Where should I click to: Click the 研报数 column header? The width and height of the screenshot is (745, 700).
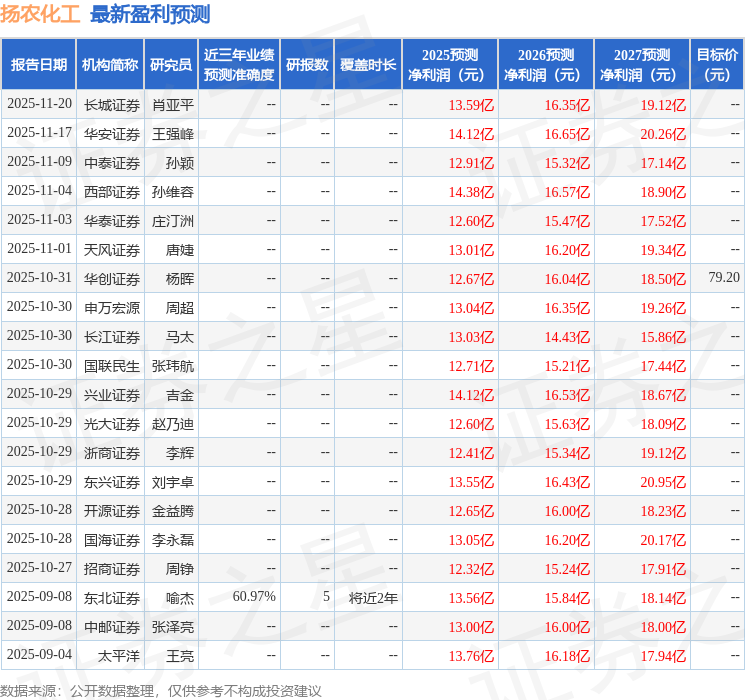click(x=307, y=65)
